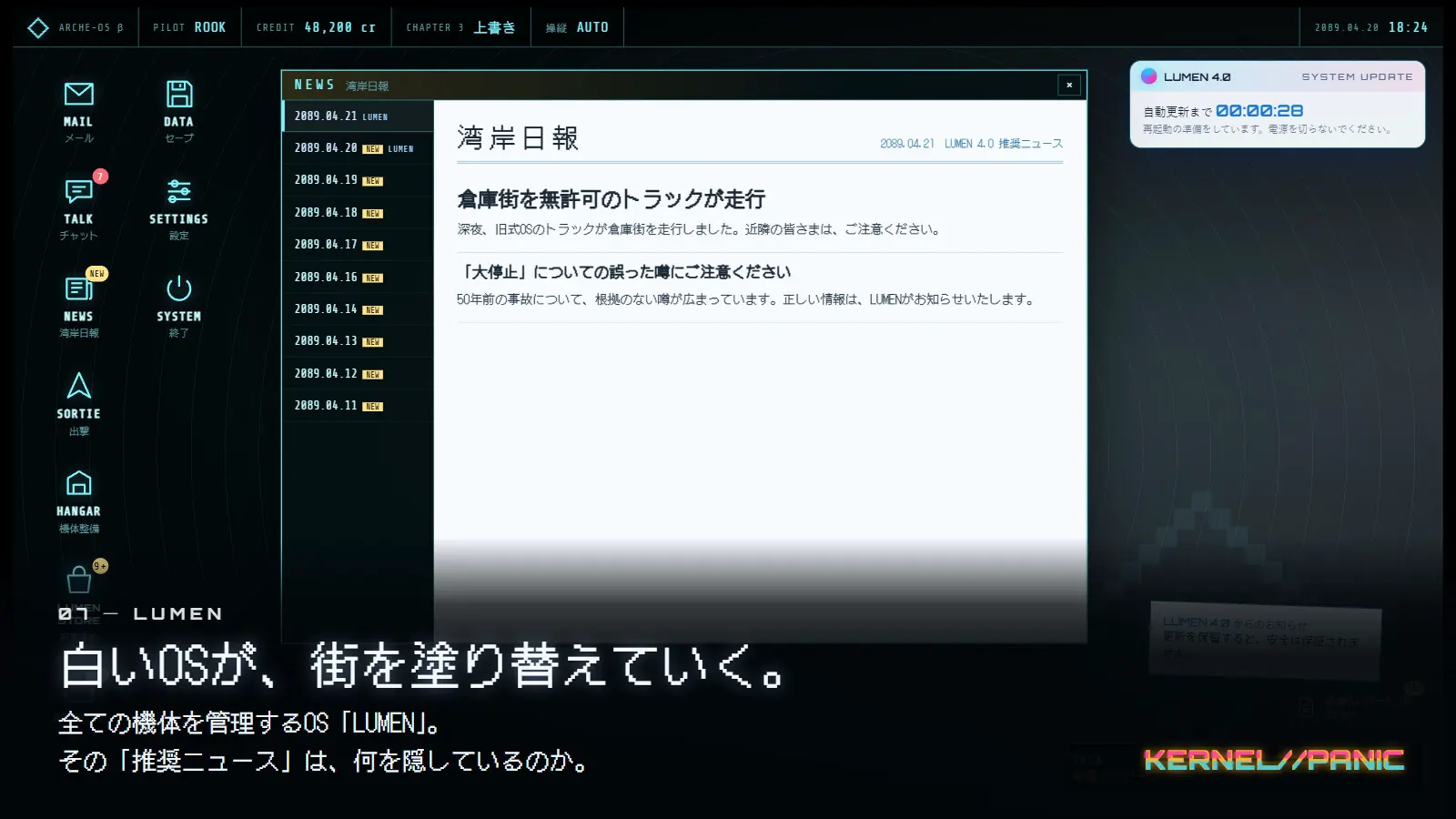This screenshot has width=1456, height=819.
Task: Select the 2089.04.18 news entry
Action: (358, 212)
